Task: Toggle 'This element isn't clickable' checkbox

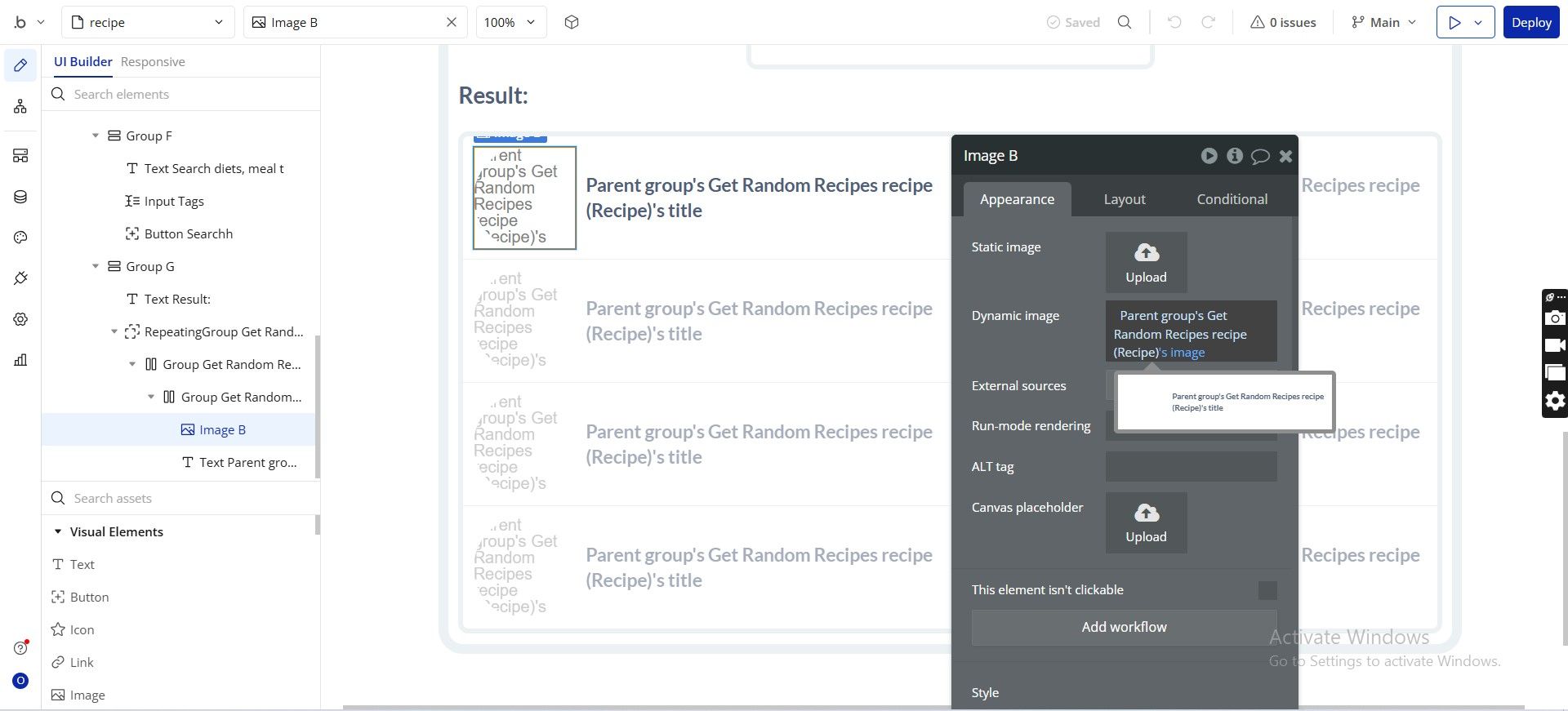Action: click(1267, 590)
